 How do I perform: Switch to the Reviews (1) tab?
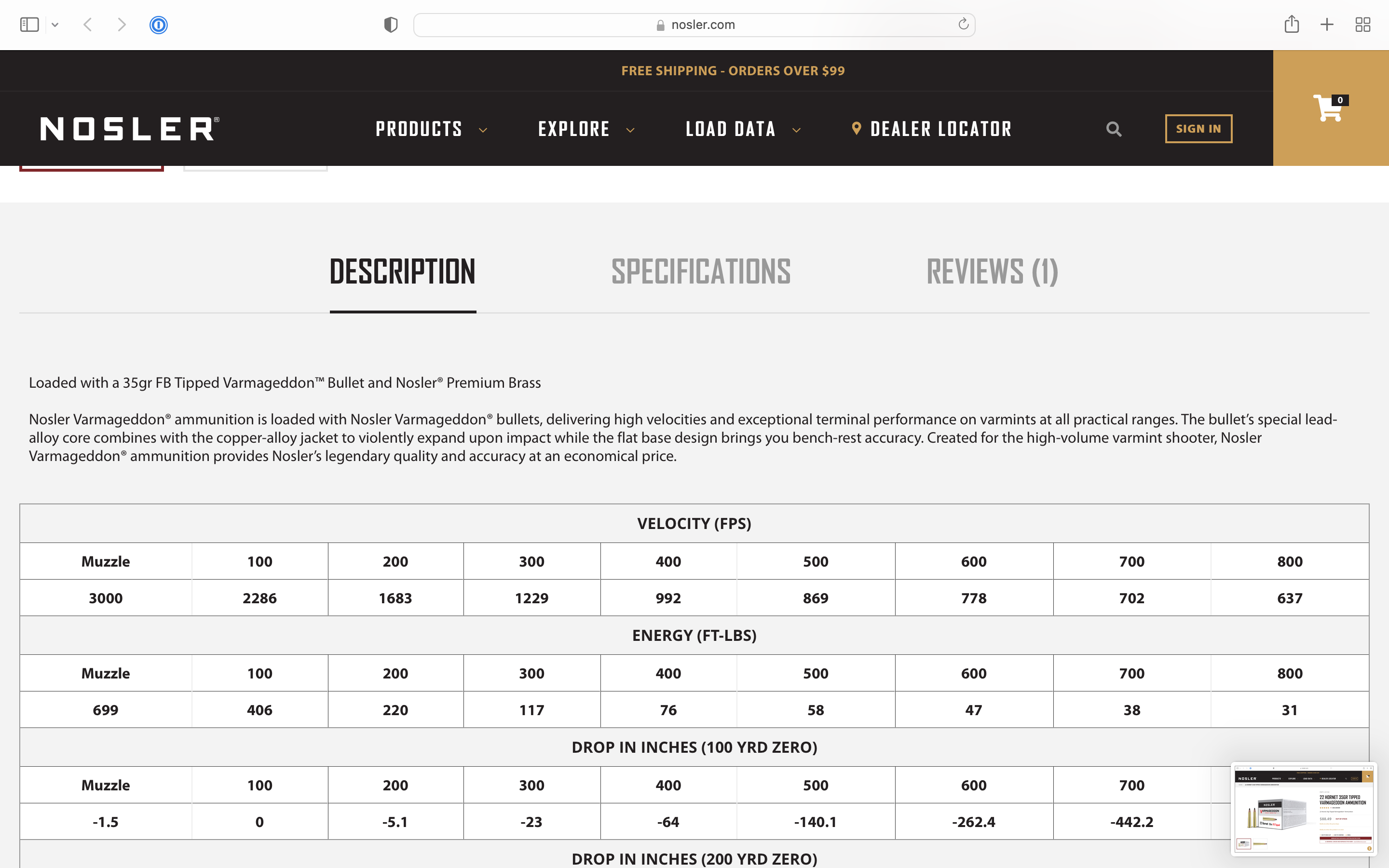click(x=993, y=272)
